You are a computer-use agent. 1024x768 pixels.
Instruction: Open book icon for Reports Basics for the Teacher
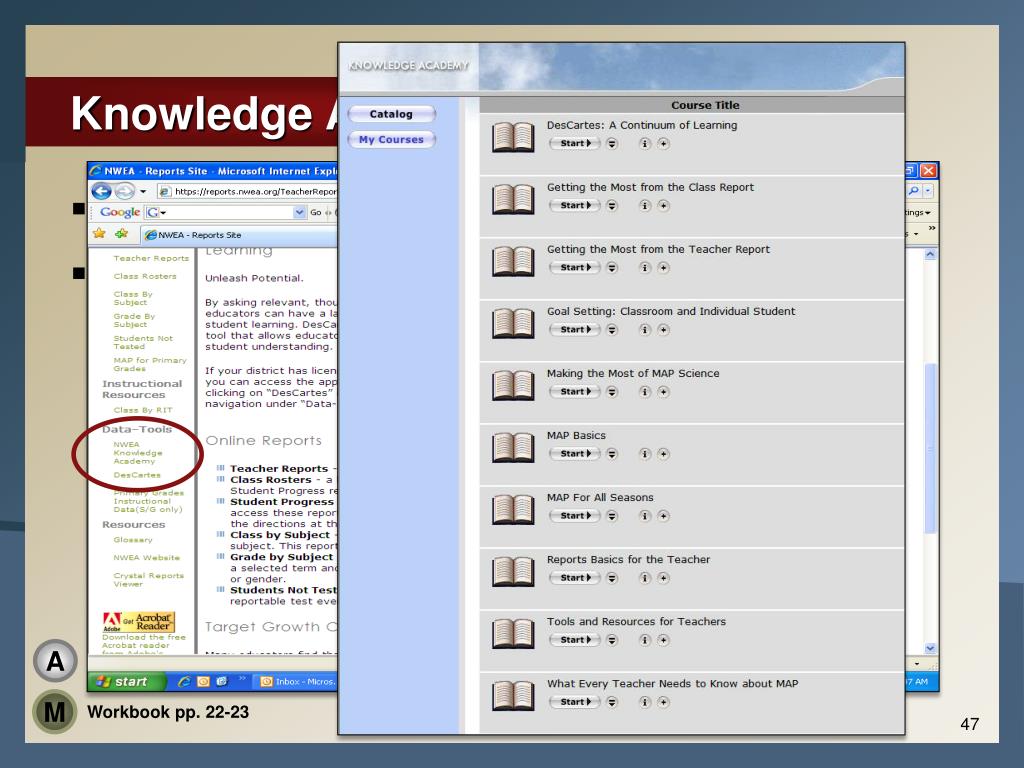[513, 571]
